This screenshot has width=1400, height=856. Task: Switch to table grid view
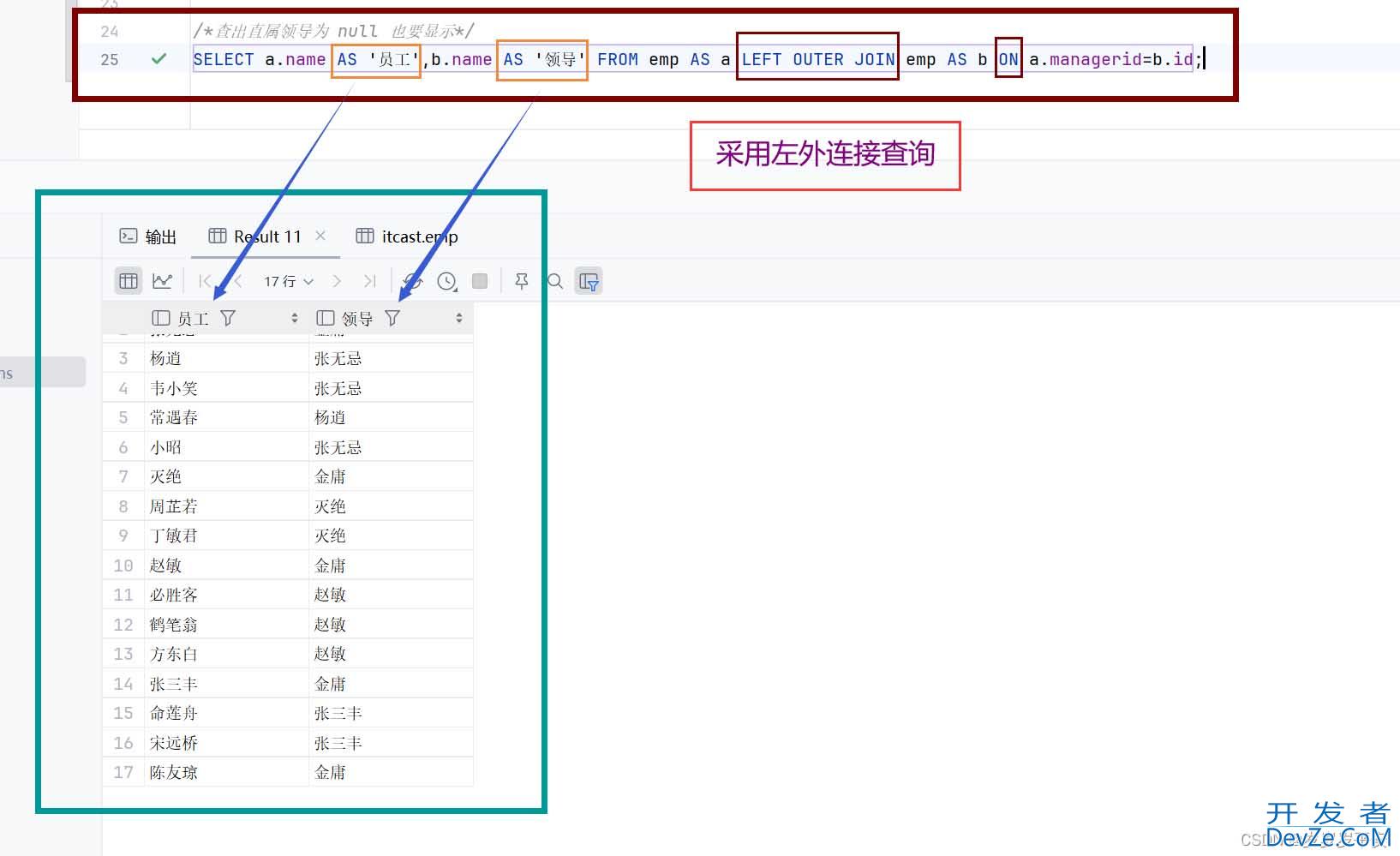click(x=129, y=281)
